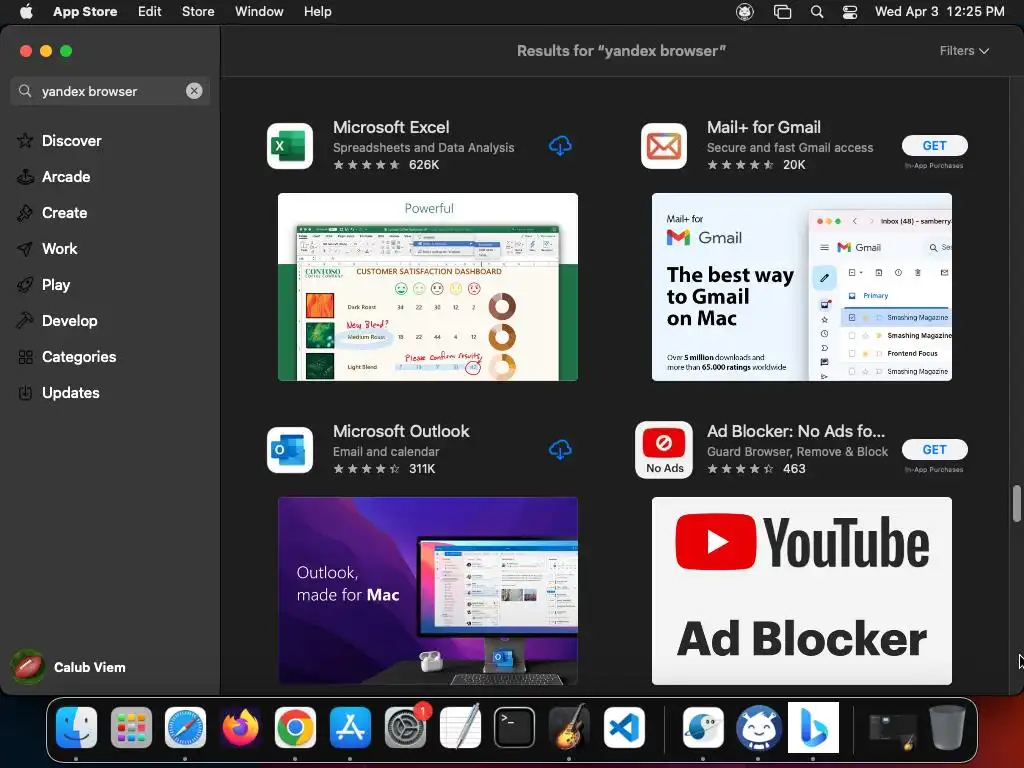The image size is (1024, 768).
Task: Get the Mail+ for Gmail app
Action: click(x=935, y=146)
